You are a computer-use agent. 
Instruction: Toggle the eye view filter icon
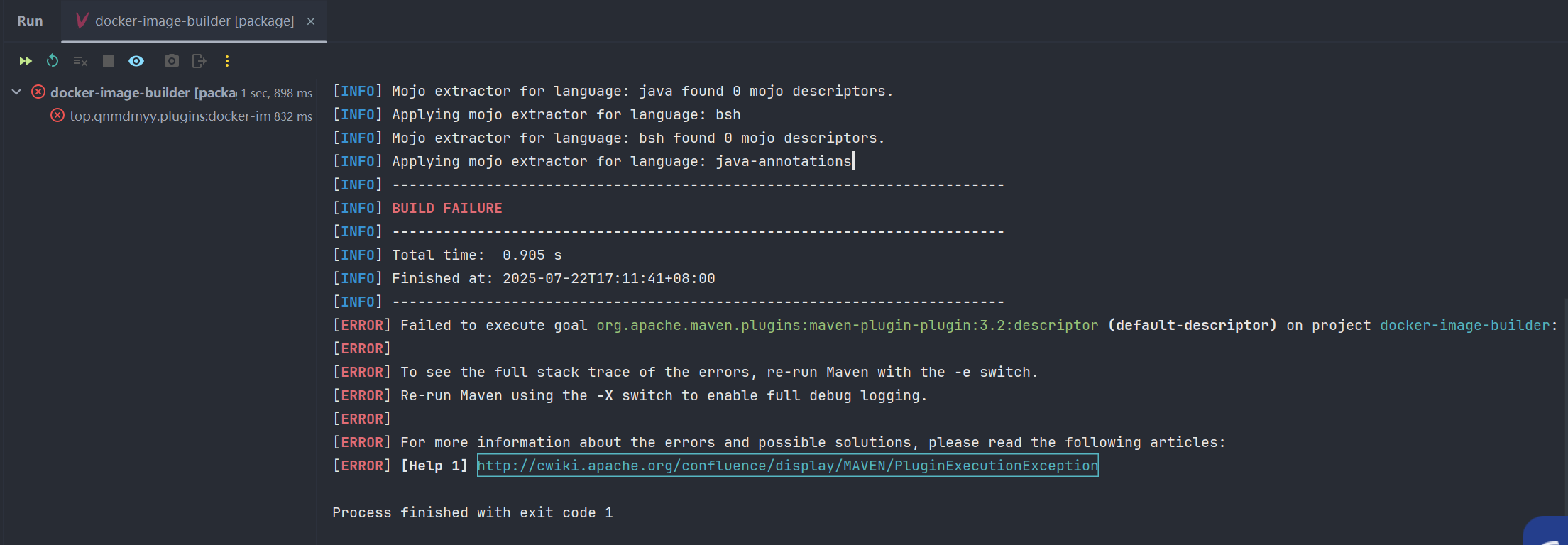click(136, 61)
